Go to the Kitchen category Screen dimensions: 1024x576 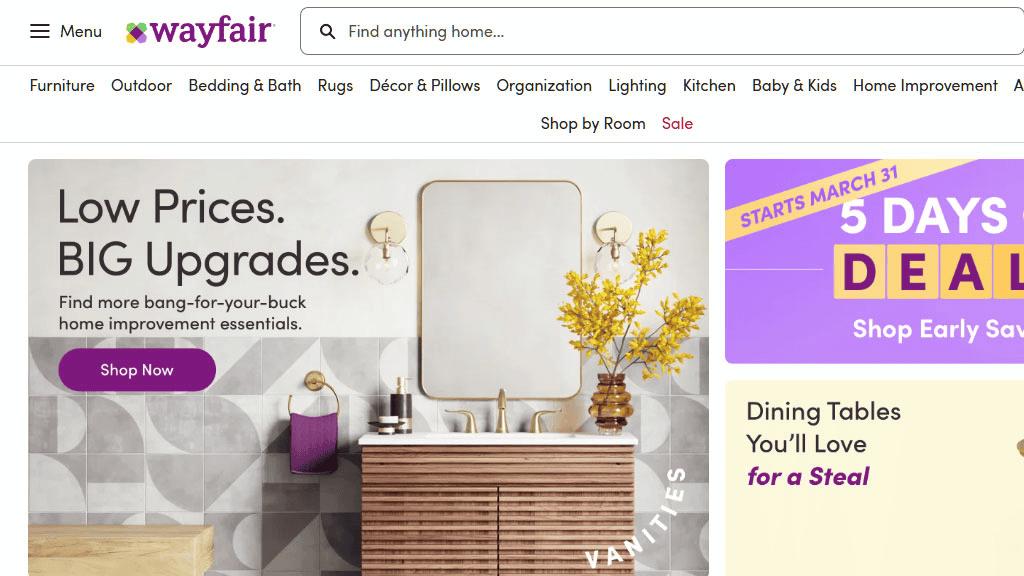click(709, 86)
